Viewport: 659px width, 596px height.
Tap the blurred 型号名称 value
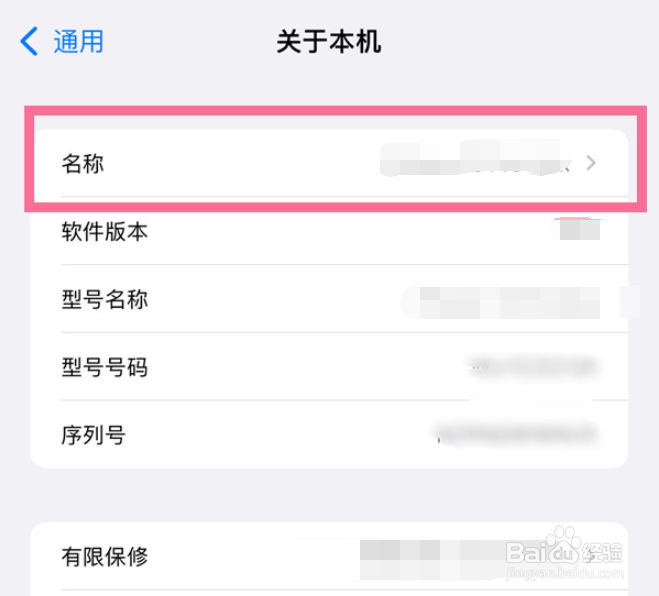tap(515, 299)
